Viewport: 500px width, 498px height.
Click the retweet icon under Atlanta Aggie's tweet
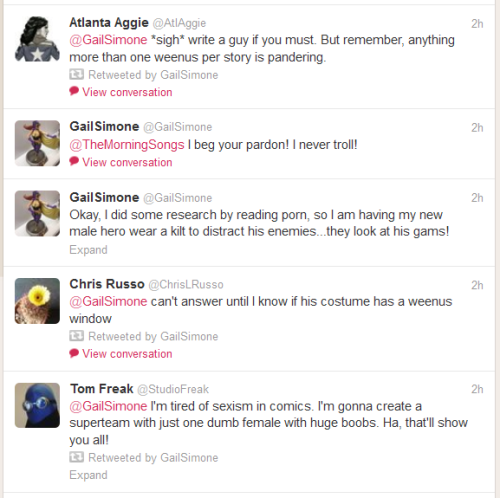click(x=76, y=74)
